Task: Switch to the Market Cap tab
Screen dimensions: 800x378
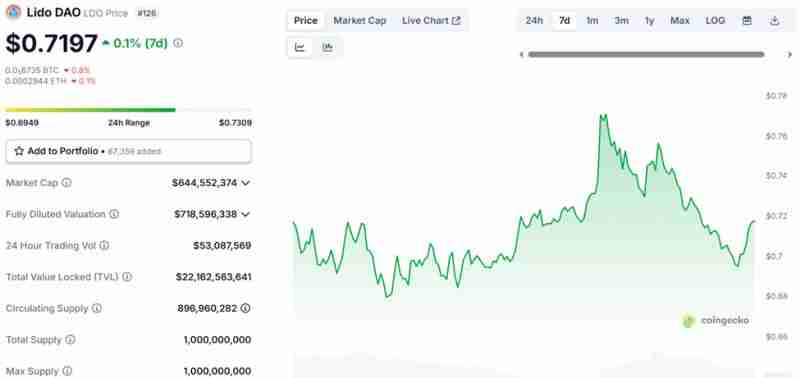Action: pyautogui.click(x=360, y=21)
